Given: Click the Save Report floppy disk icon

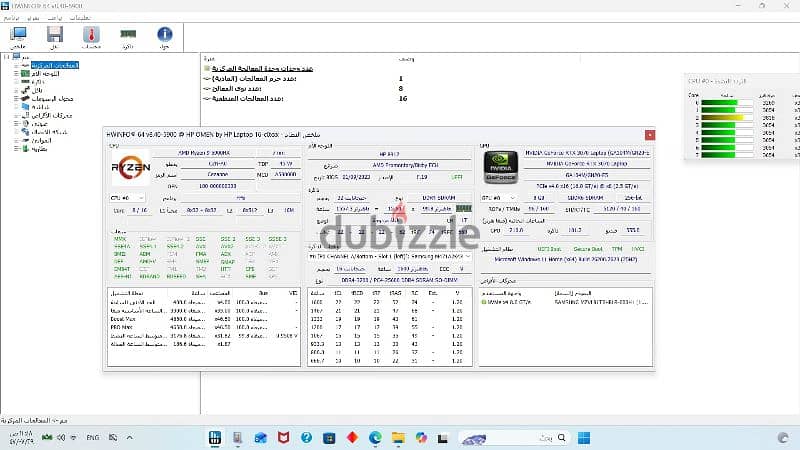Looking at the screenshot, I should click(55, 35).
